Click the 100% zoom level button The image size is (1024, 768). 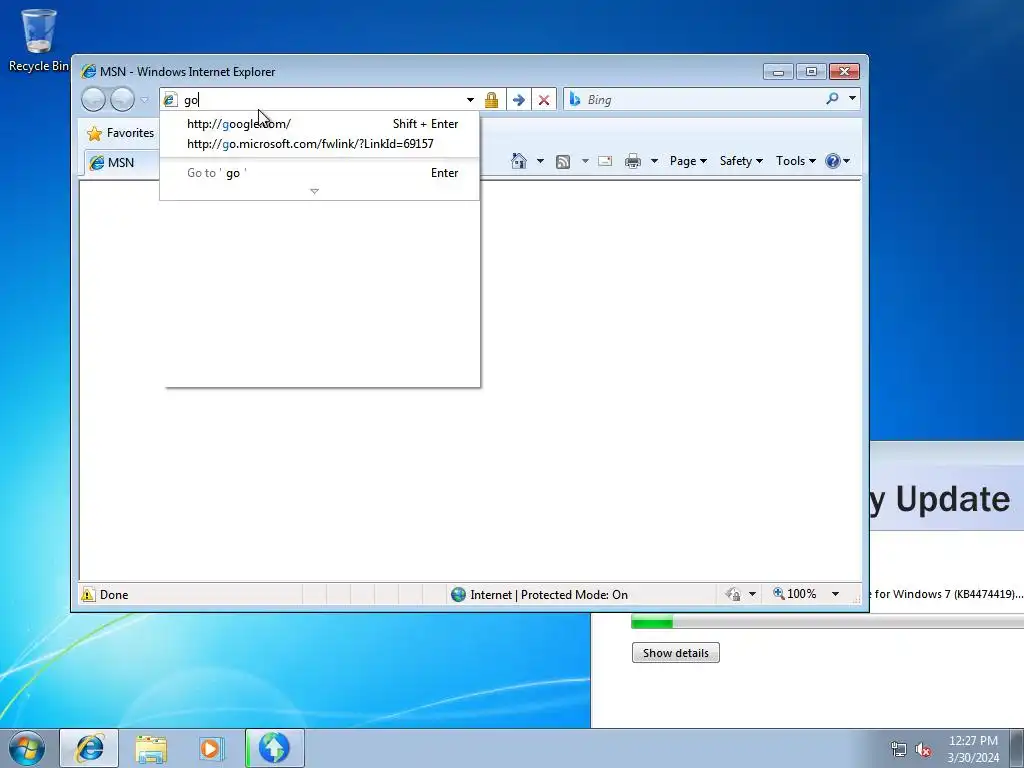(795, 594)
